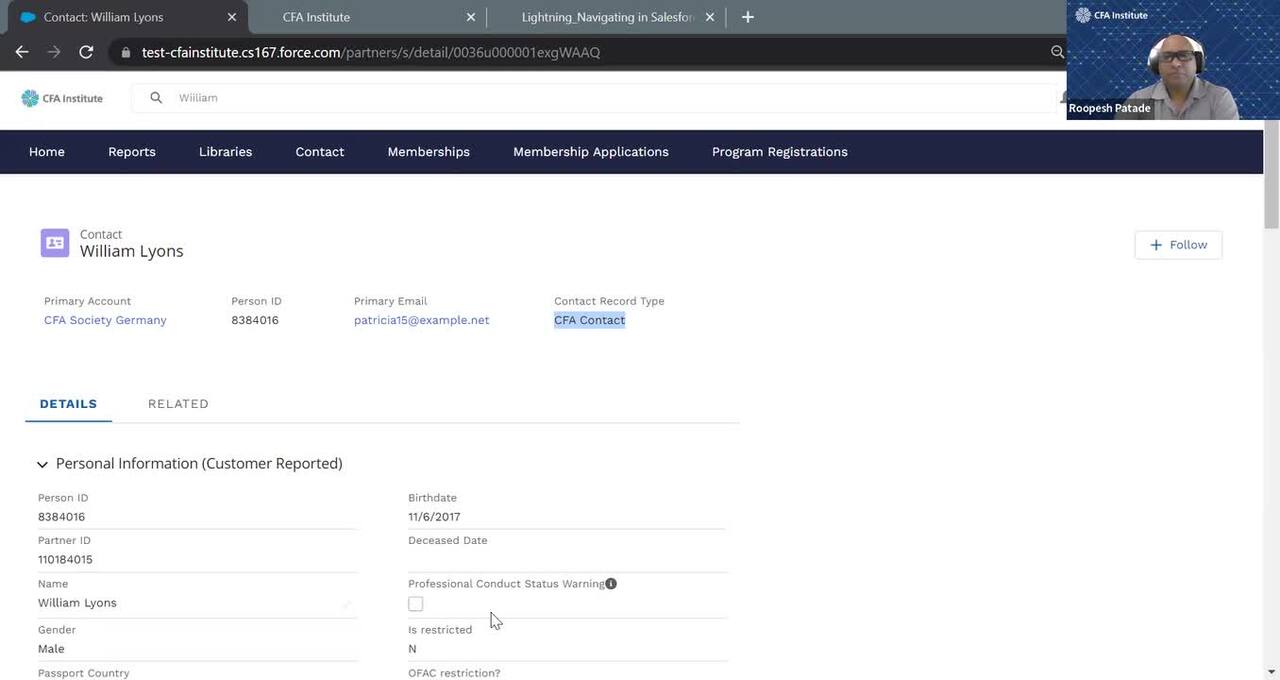Screen dimensions: 1280x680
Task: Click the browser address bar URL
Action: click(371, 52)
